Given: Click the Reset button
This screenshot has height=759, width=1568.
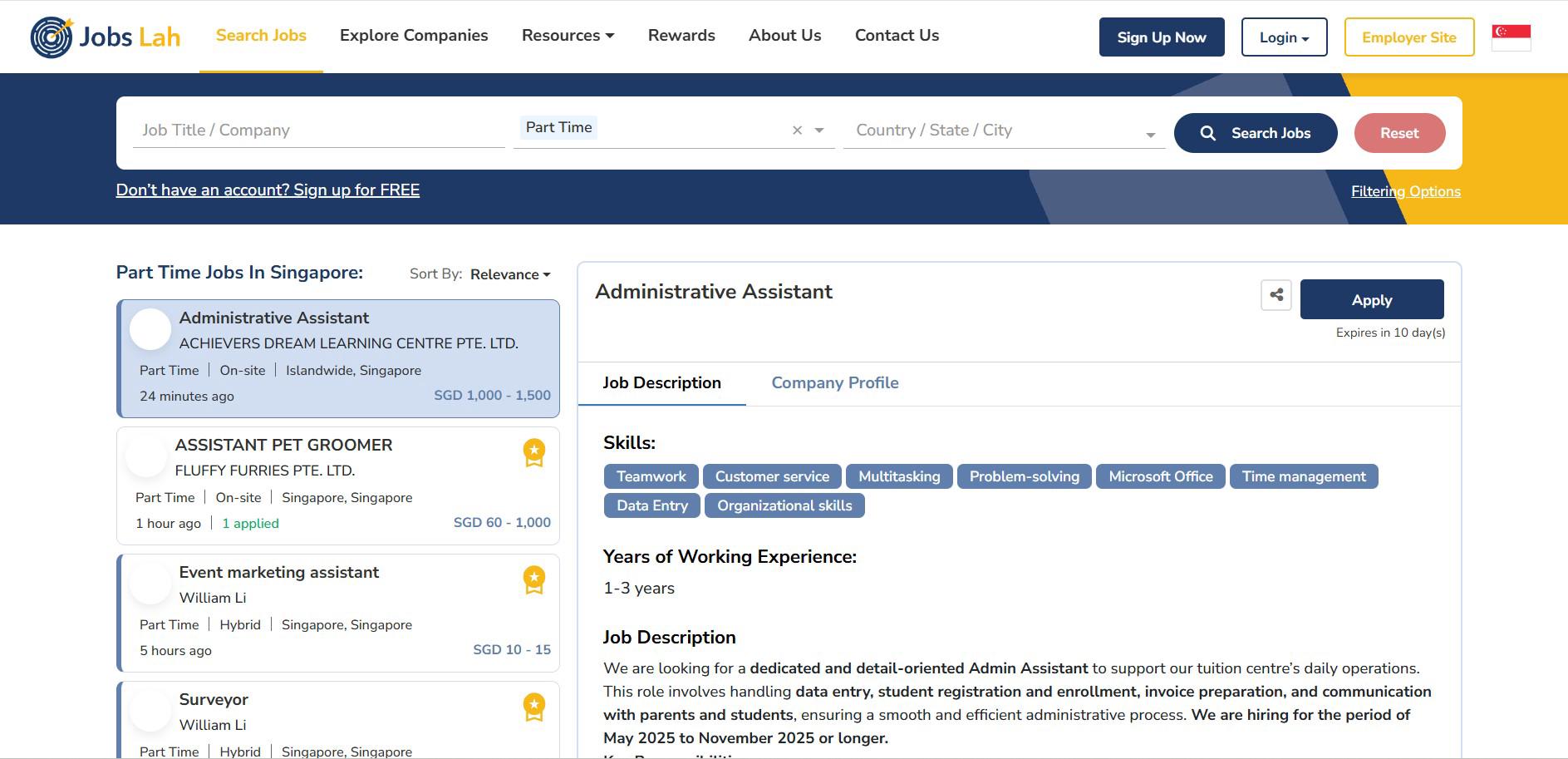Looking at the screenshot, I should 1399,133.
